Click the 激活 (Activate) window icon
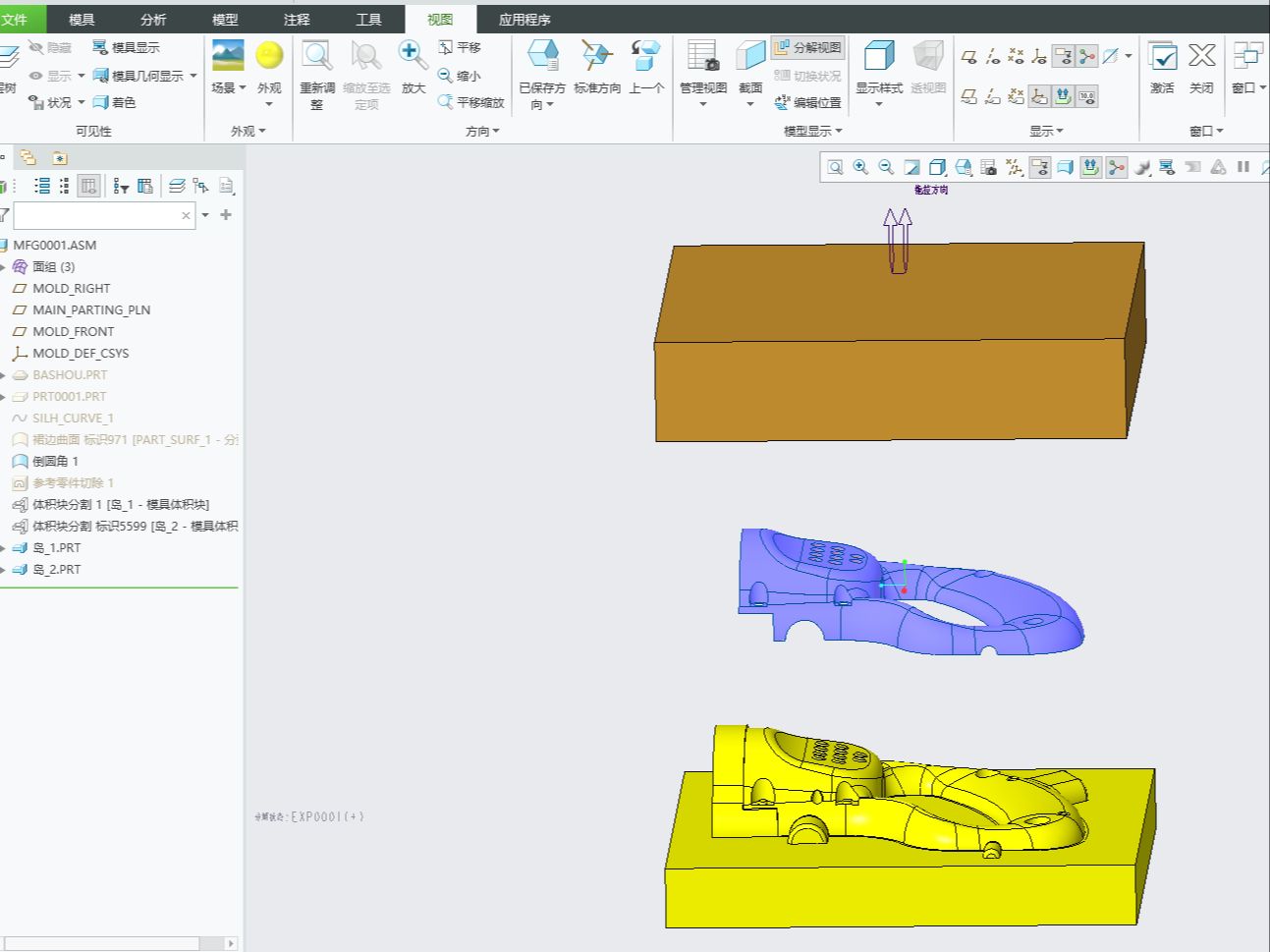 pyautogui.click(x=1162, y=57)
